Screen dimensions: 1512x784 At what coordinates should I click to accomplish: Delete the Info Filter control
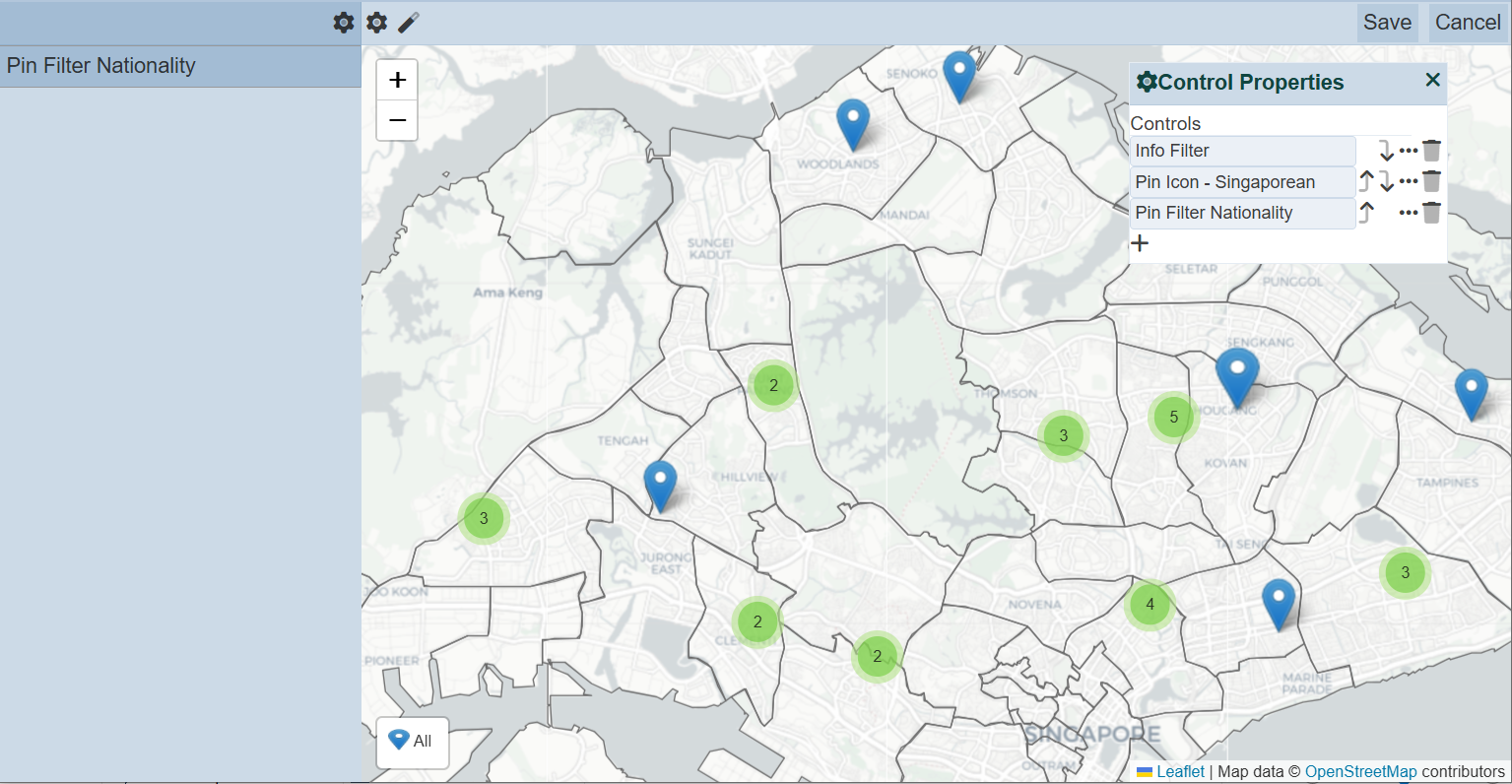1431,151
